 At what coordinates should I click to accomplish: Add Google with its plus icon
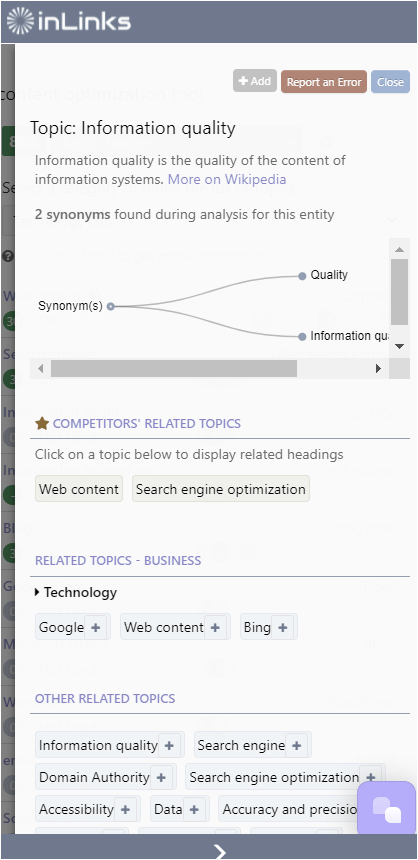point(95,627)
